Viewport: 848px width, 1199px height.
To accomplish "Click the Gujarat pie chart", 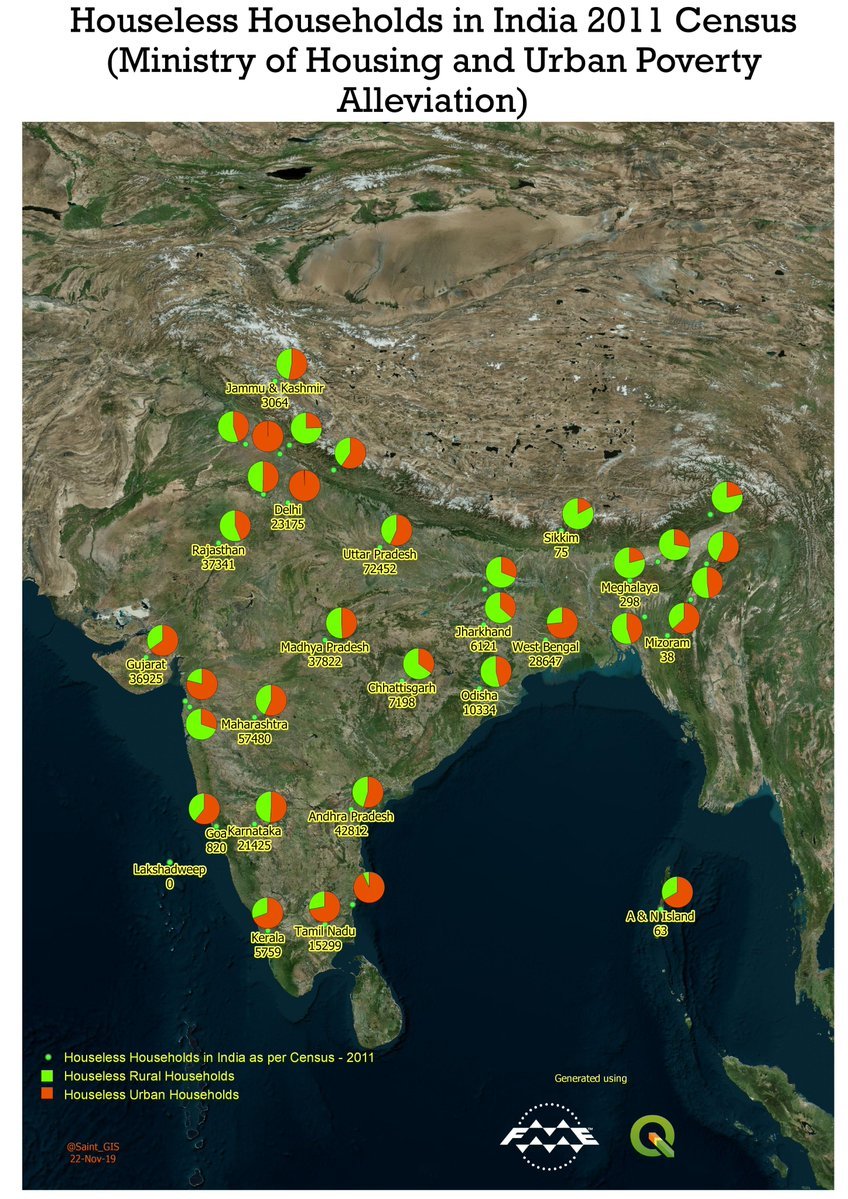I will point(162,640).
